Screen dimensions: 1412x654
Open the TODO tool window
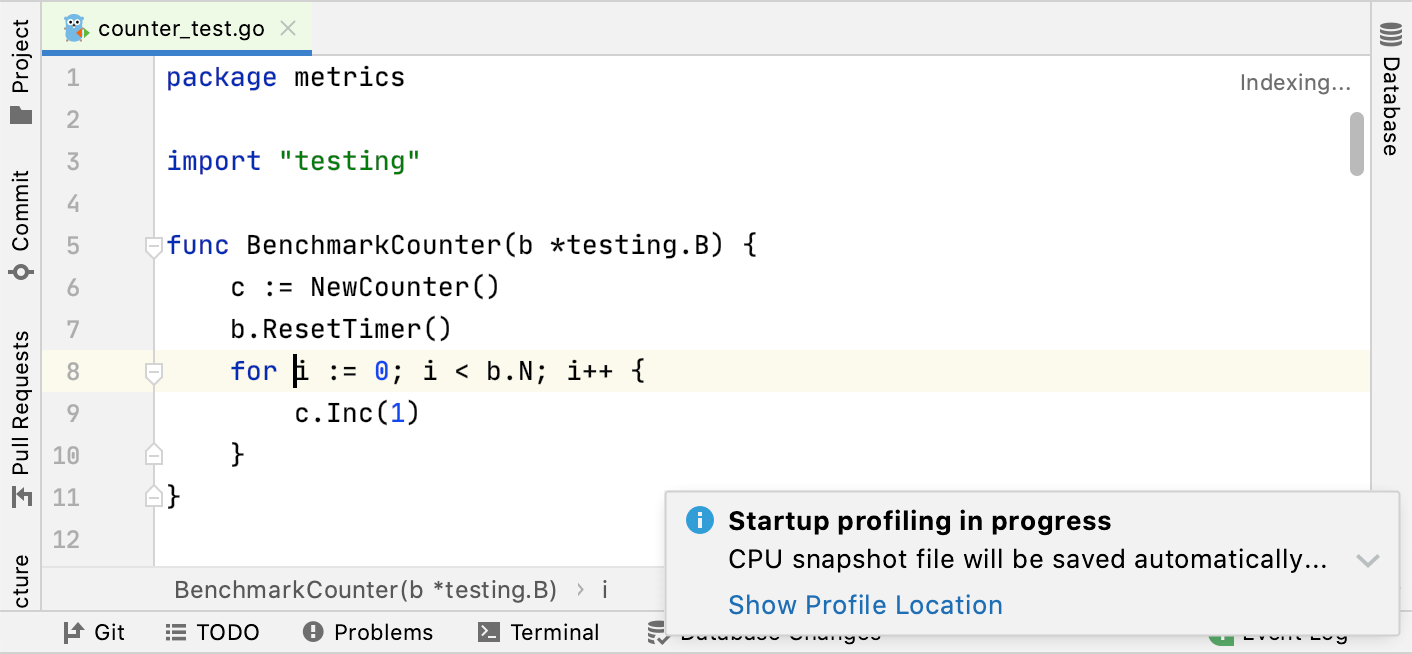click(212, 632)
